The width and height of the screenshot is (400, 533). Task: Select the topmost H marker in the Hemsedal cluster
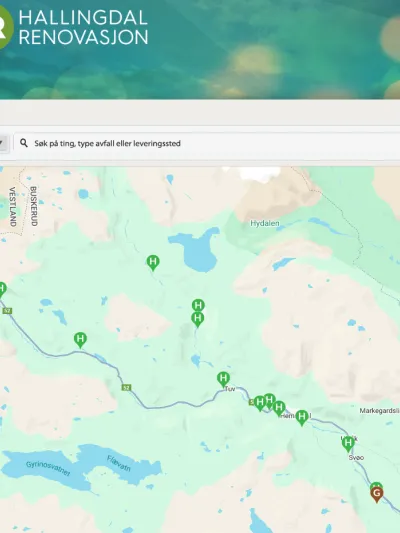(x=269, y=398)
